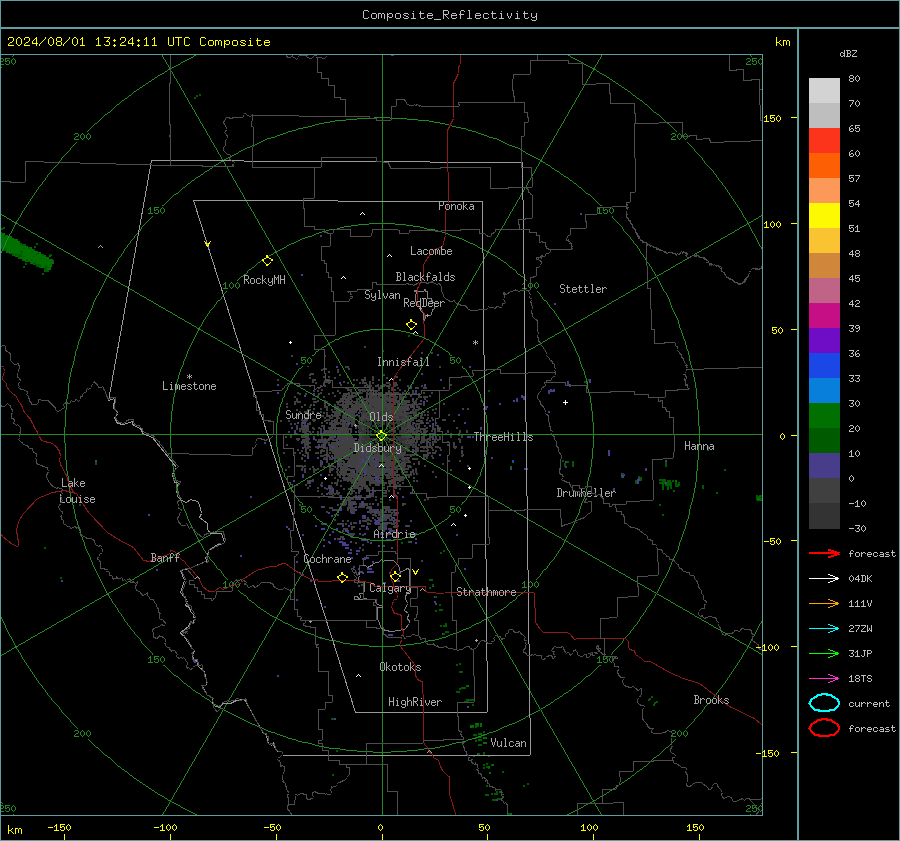
Task: Select the Banff label
Action: [165, 557]
